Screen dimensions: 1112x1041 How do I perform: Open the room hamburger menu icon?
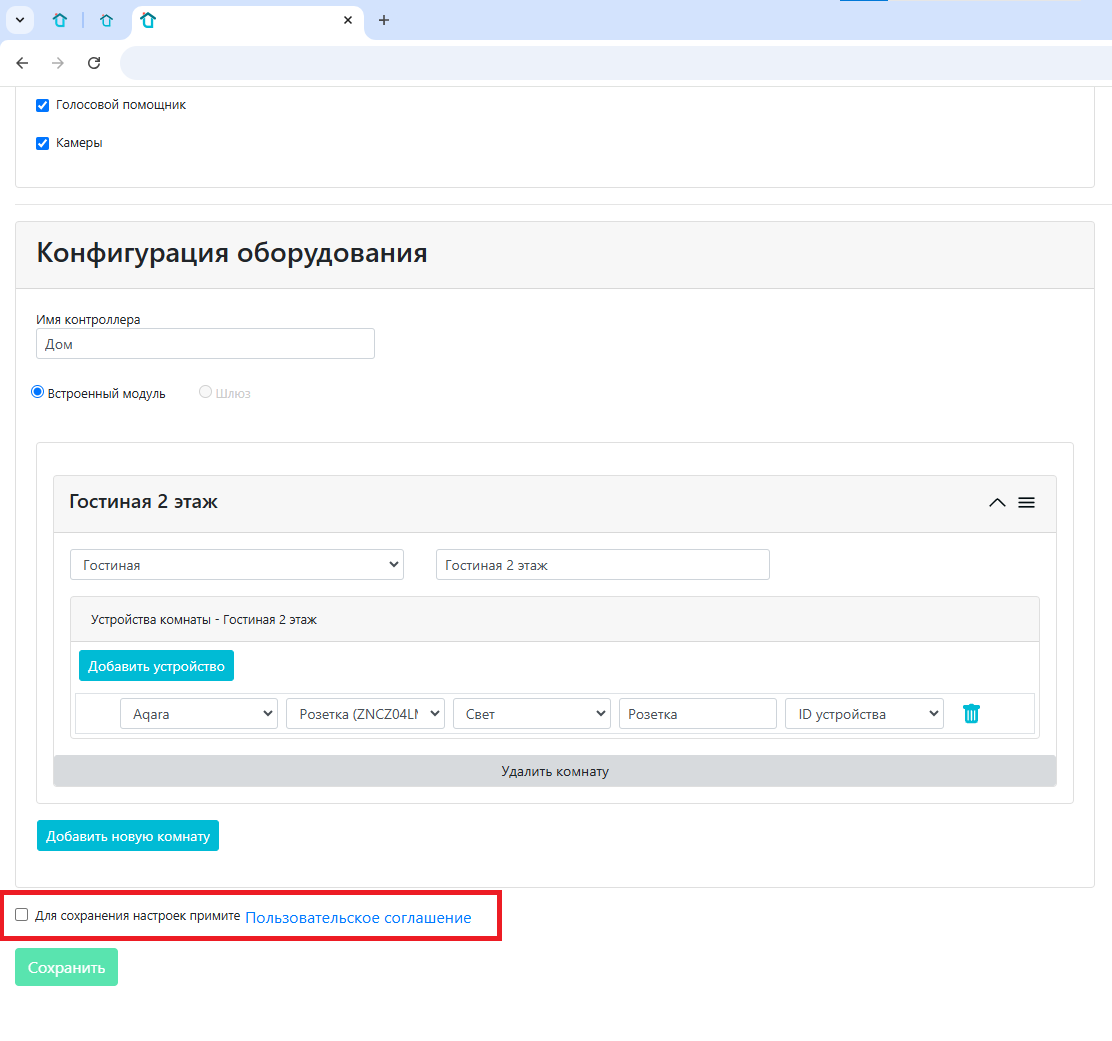[x=1026, y=502]
